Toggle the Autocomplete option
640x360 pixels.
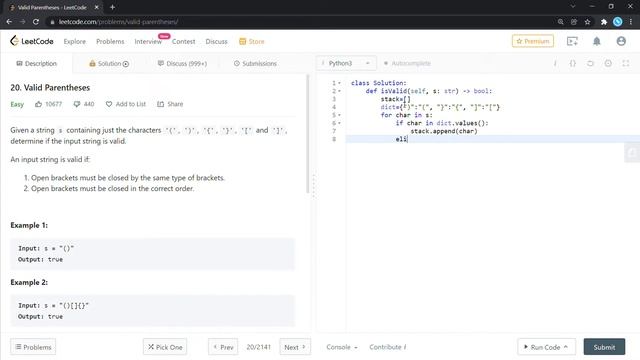click(x=407, y=63)
